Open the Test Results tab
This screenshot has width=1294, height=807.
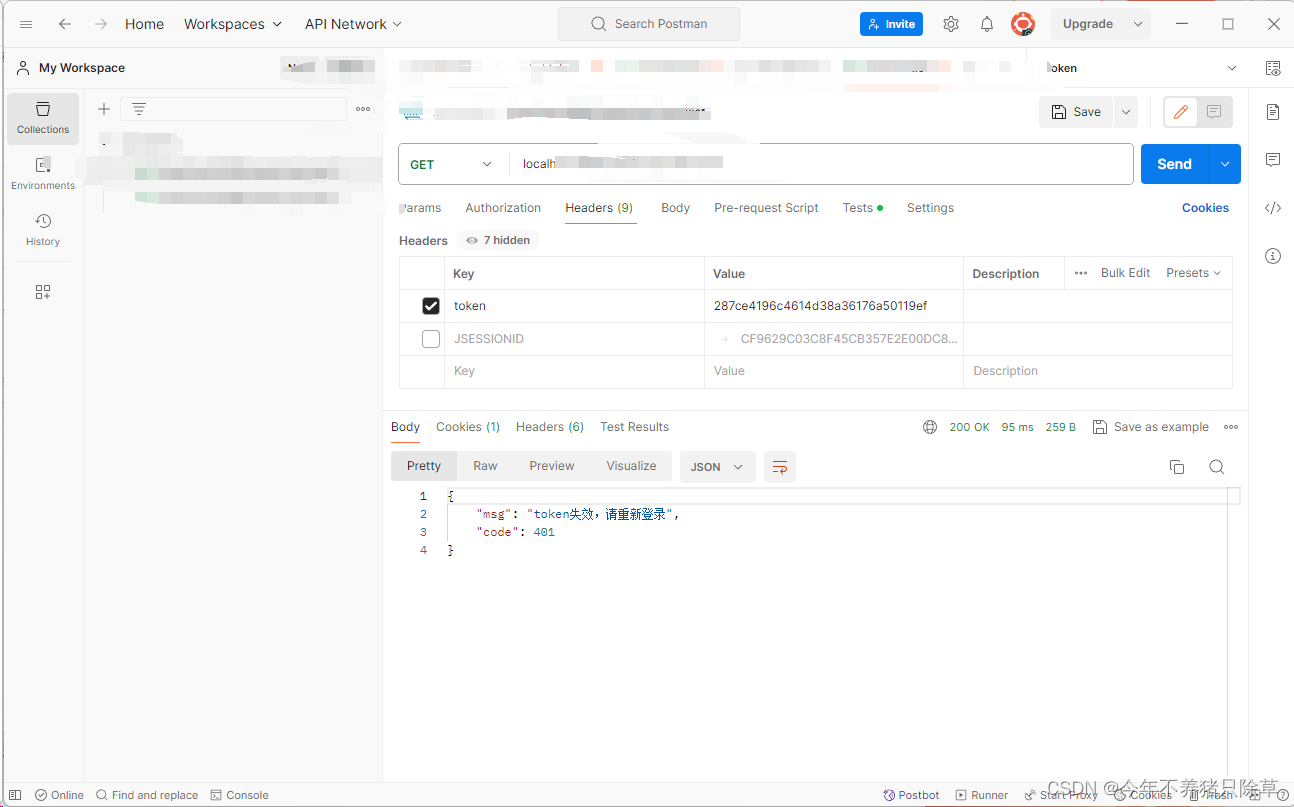tap(634, 427)
